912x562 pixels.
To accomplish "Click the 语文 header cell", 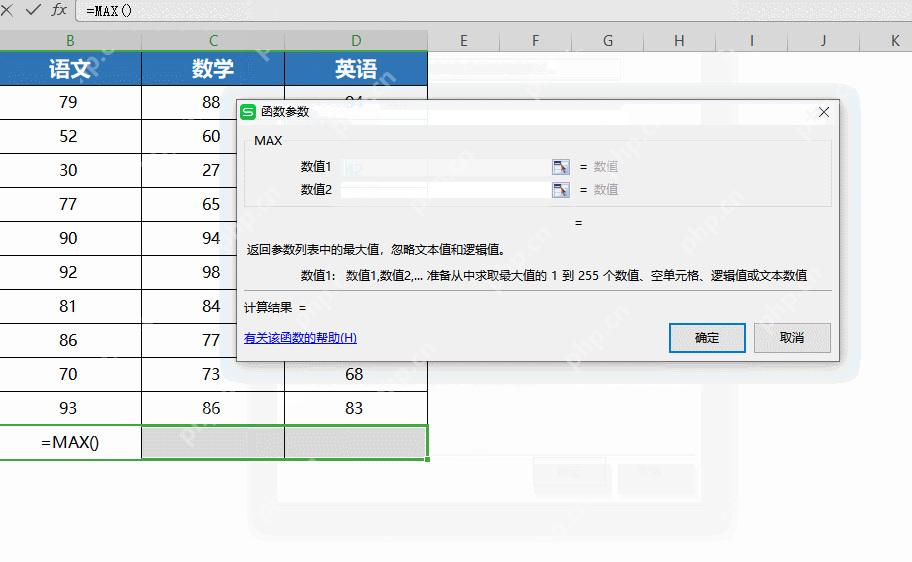I will click(x=70, y=69).
